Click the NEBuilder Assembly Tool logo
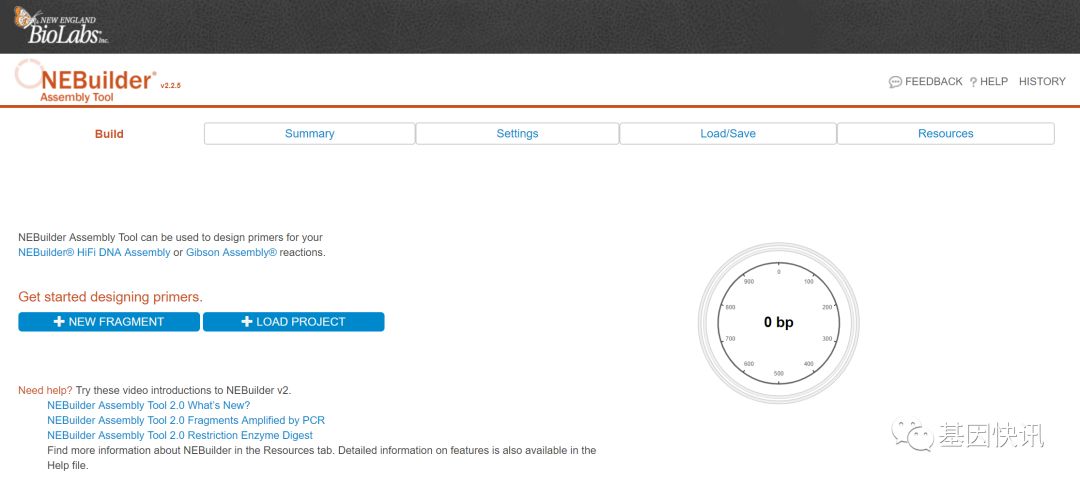Viewport: 1080px width, 483px height. point(86,83)
